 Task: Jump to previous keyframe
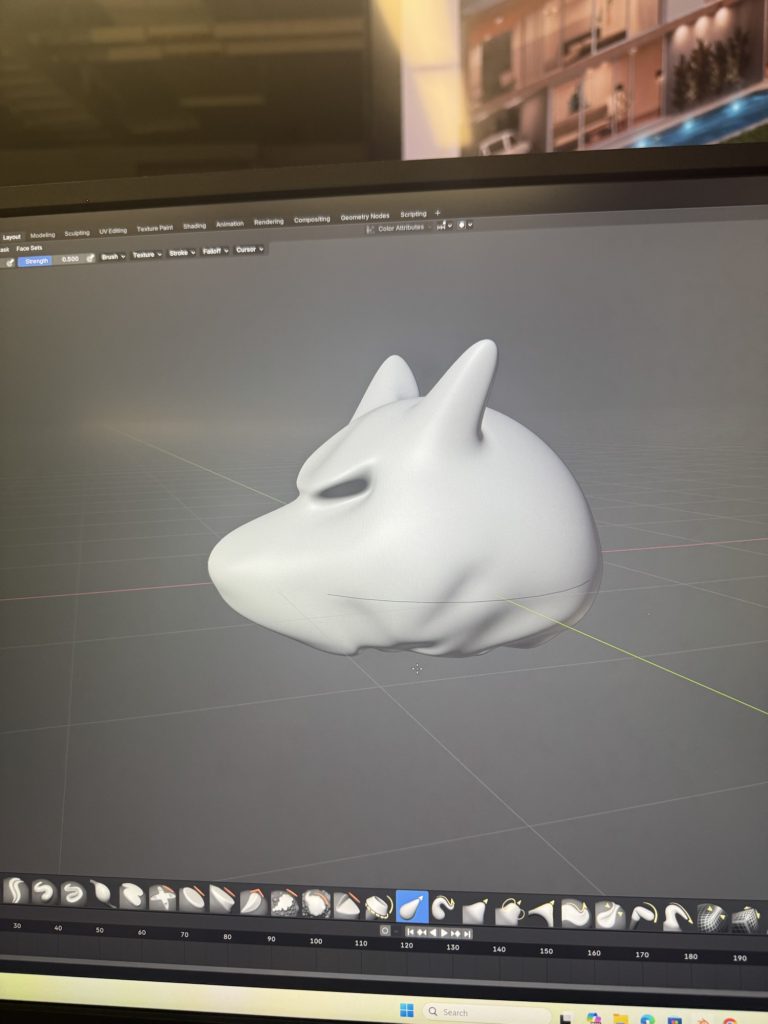[421, 933]
